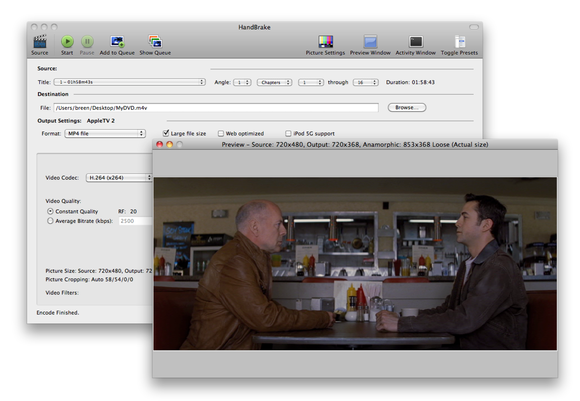
Task: Click the AppleTV 2 preset name text
Action: point(101,121)
